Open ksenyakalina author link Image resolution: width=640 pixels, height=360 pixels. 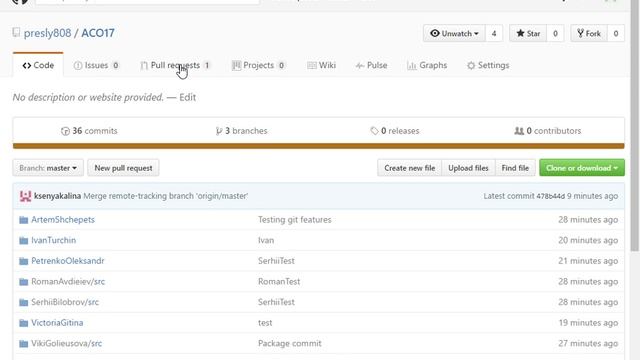(x=58, y=196)
